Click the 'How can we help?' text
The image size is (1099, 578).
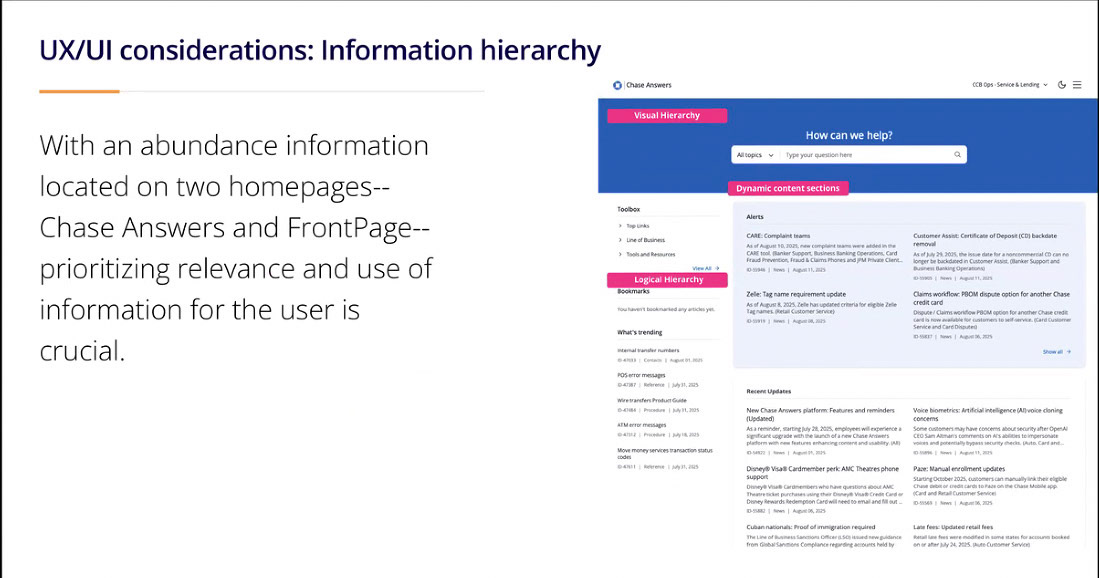point(849,135)
